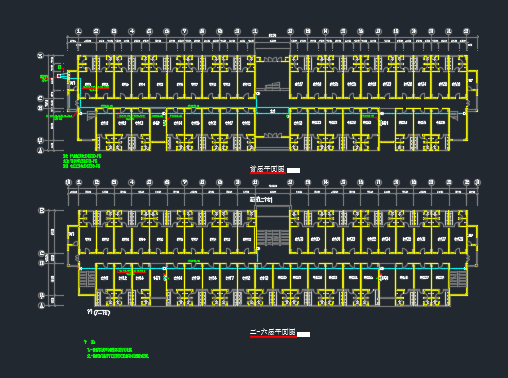Select the 首层平面图 drawing title
This screenshot has height=378, width=508.
tap(267, 169)
